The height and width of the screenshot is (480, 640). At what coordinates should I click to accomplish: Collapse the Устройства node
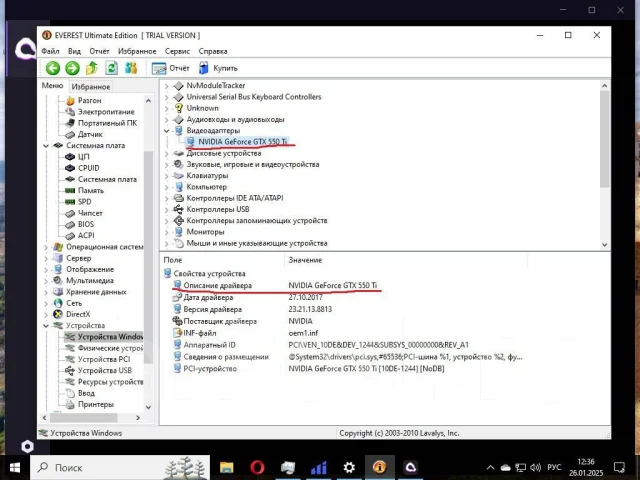46,326
